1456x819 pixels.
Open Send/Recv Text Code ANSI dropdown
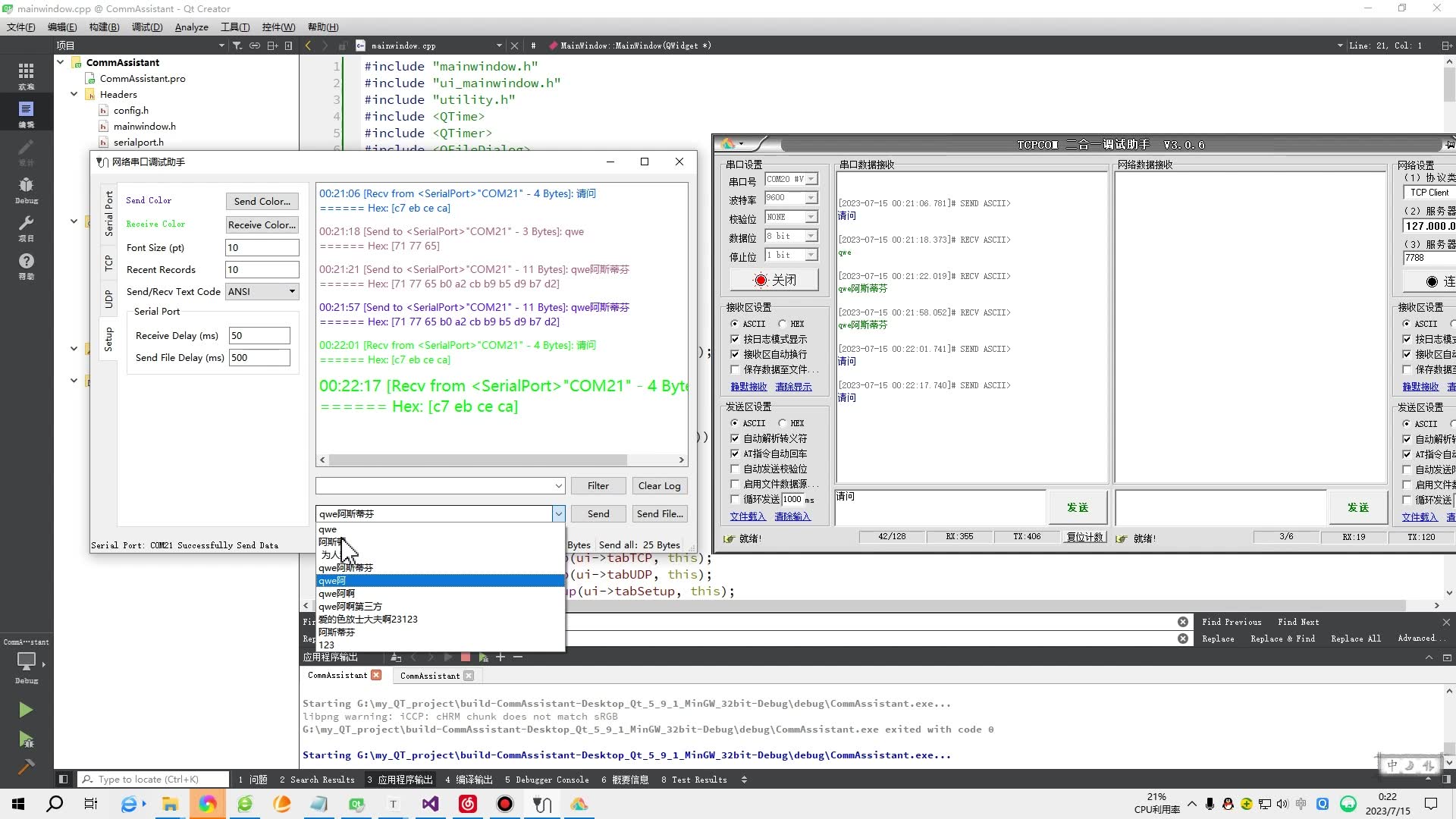tap(262, 291)
